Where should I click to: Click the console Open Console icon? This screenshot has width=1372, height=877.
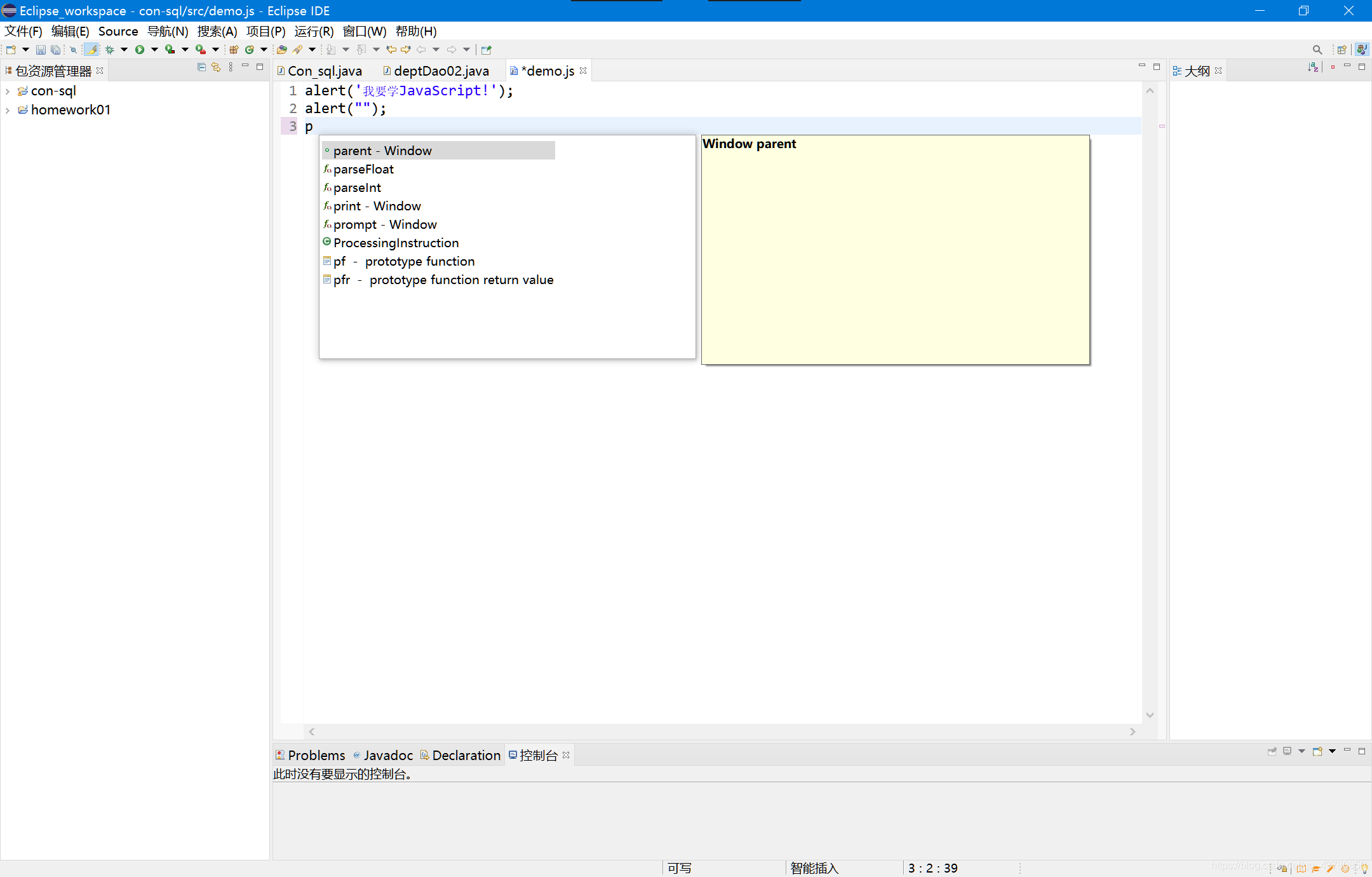tap(1317, 751)
